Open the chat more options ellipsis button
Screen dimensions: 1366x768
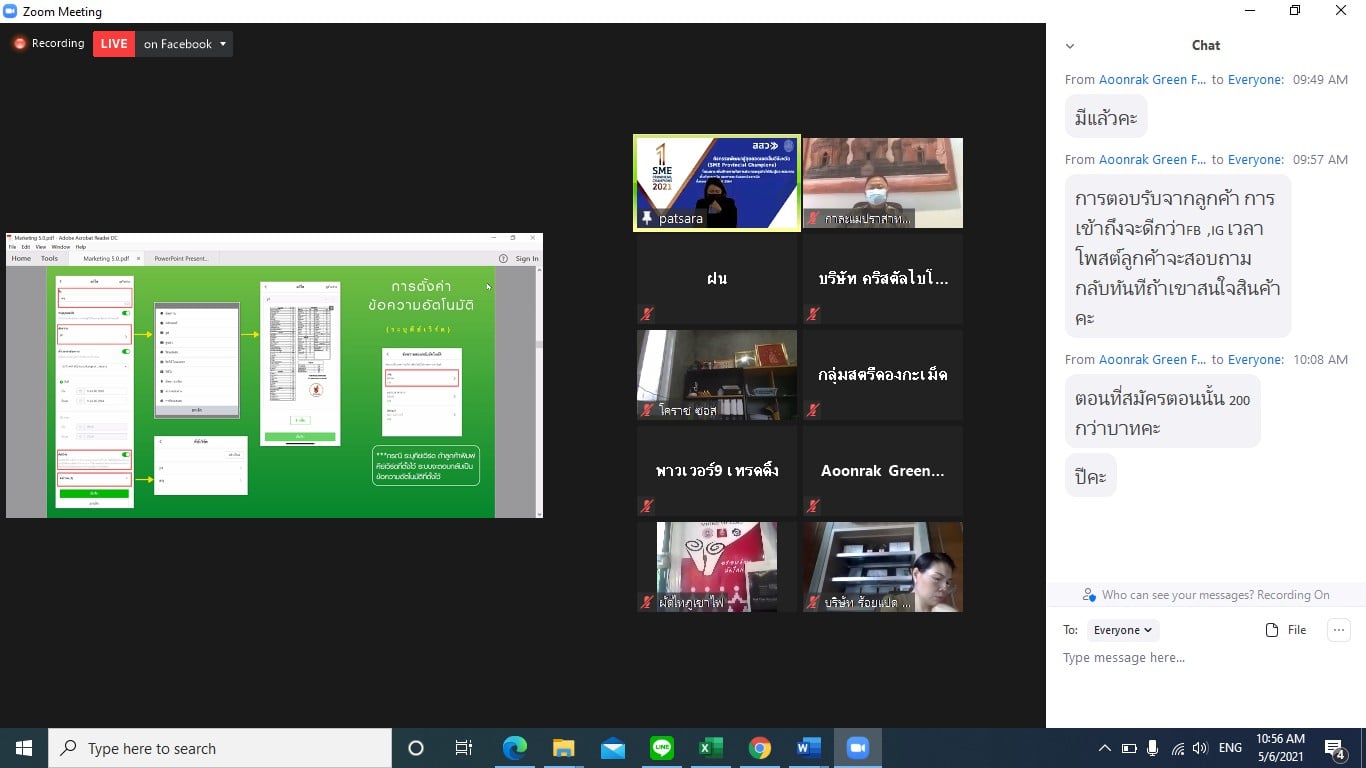coord(1338,630)
